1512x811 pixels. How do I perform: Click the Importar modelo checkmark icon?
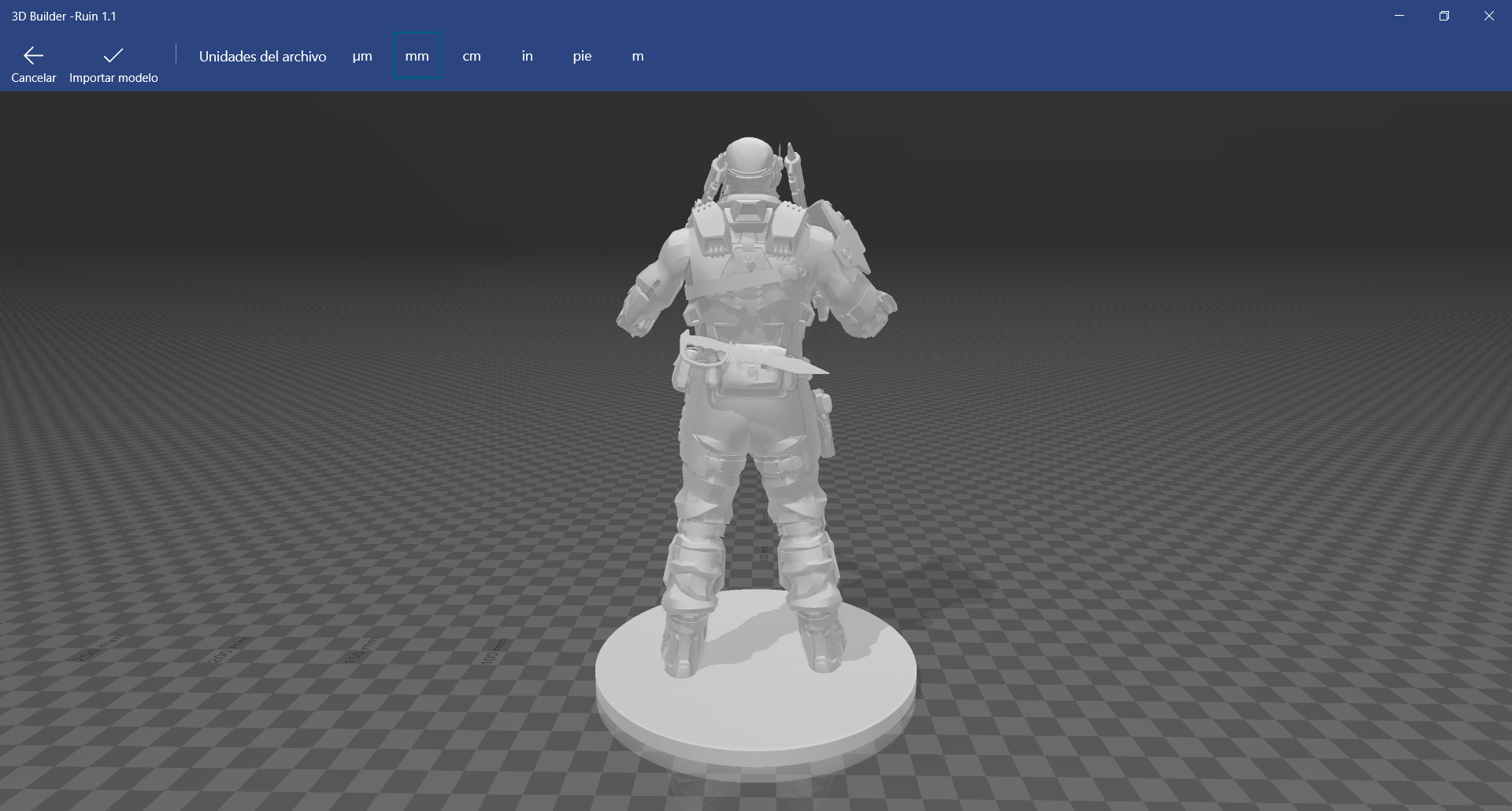113,55
